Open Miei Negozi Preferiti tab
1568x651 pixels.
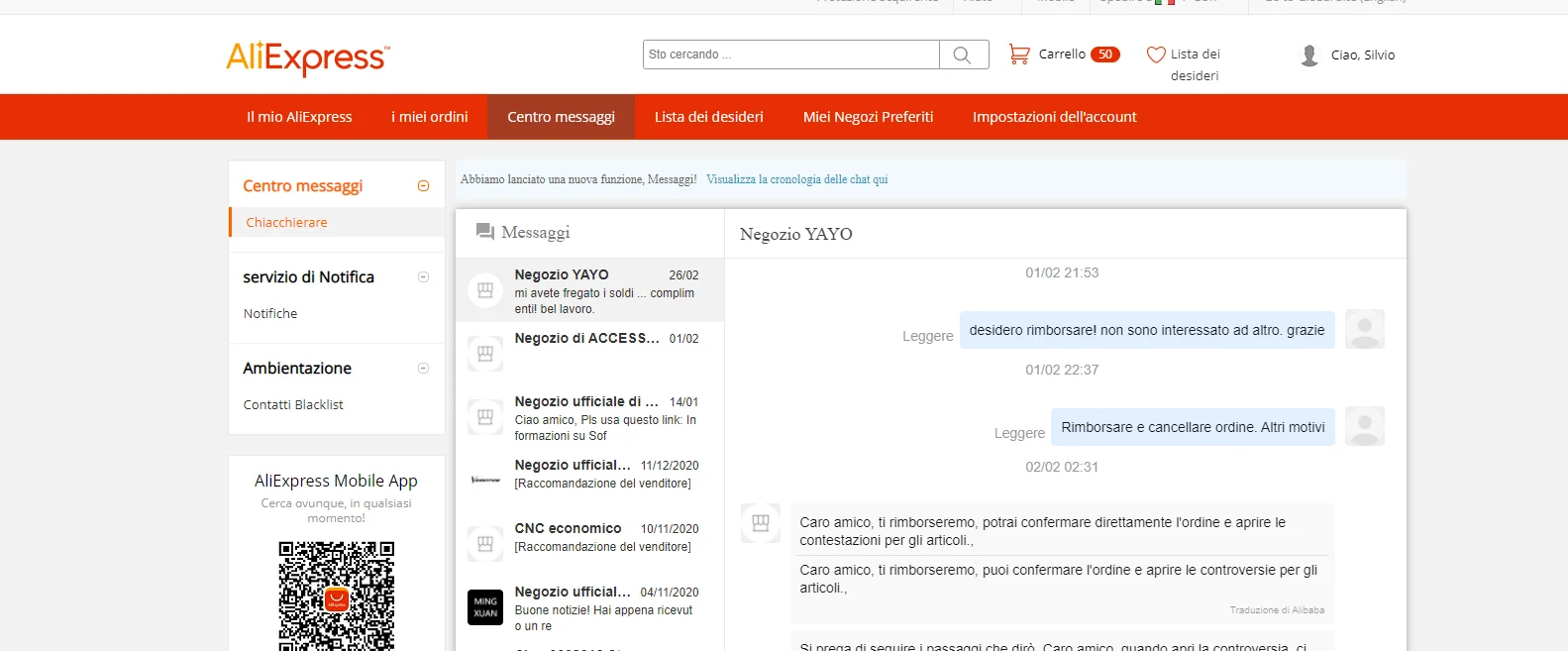tap(869, 117)
